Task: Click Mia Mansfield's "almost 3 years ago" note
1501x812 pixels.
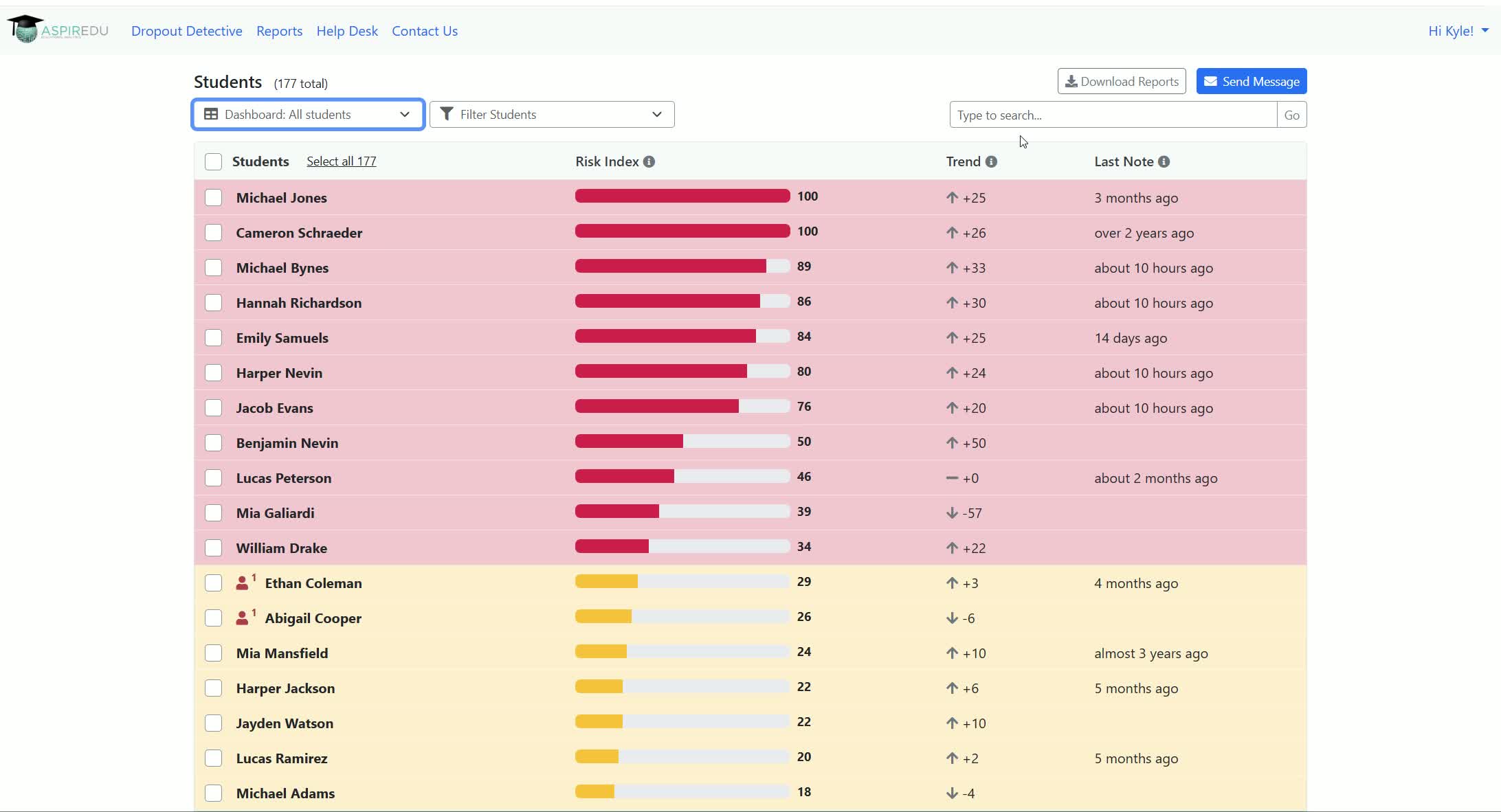Action: 1151,653
